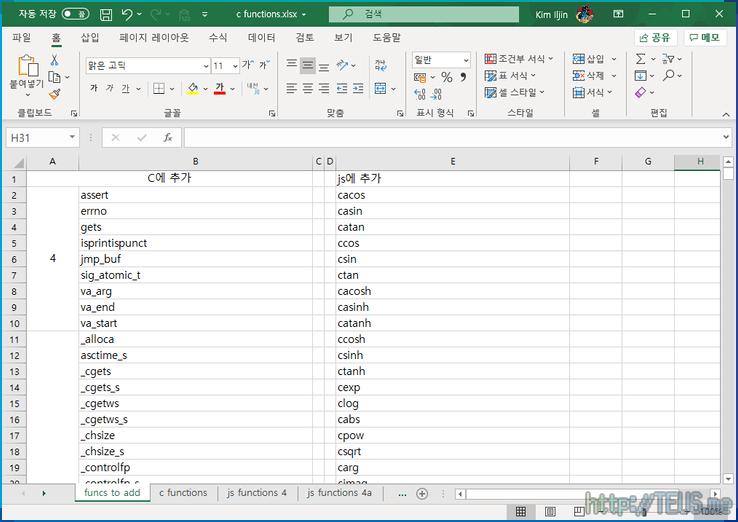Screen dimensions: 738x522
Task: Toggle underline formatting
Action: [125, 88]
